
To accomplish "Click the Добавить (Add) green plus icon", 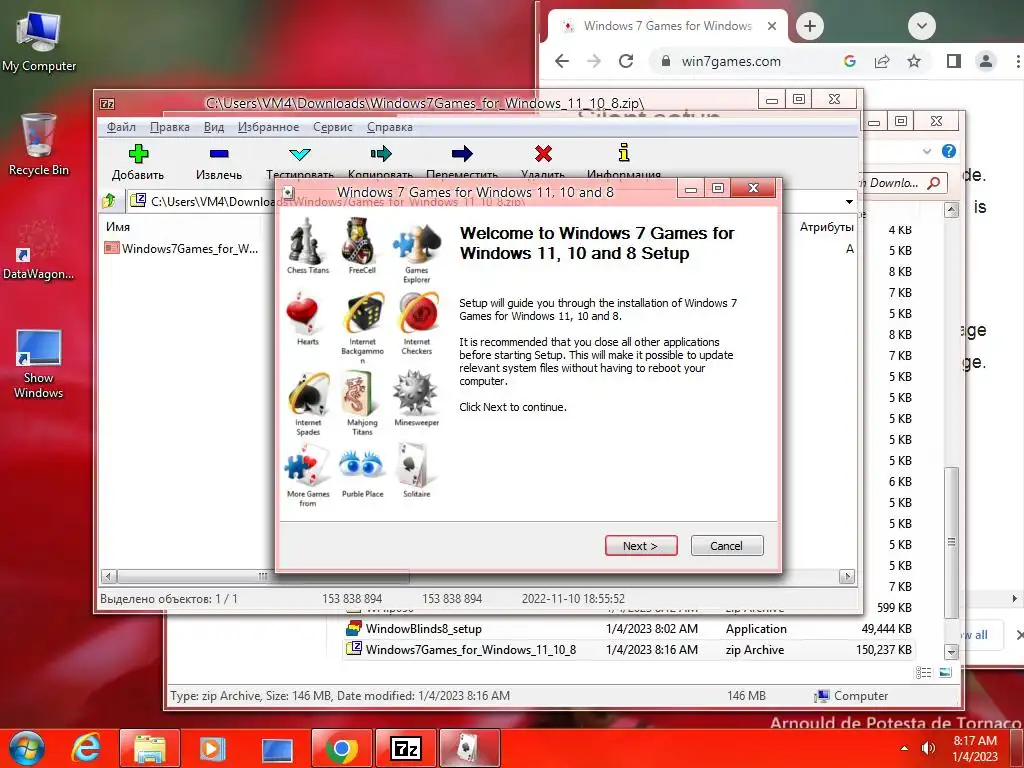I will click(x=138, y=153).
